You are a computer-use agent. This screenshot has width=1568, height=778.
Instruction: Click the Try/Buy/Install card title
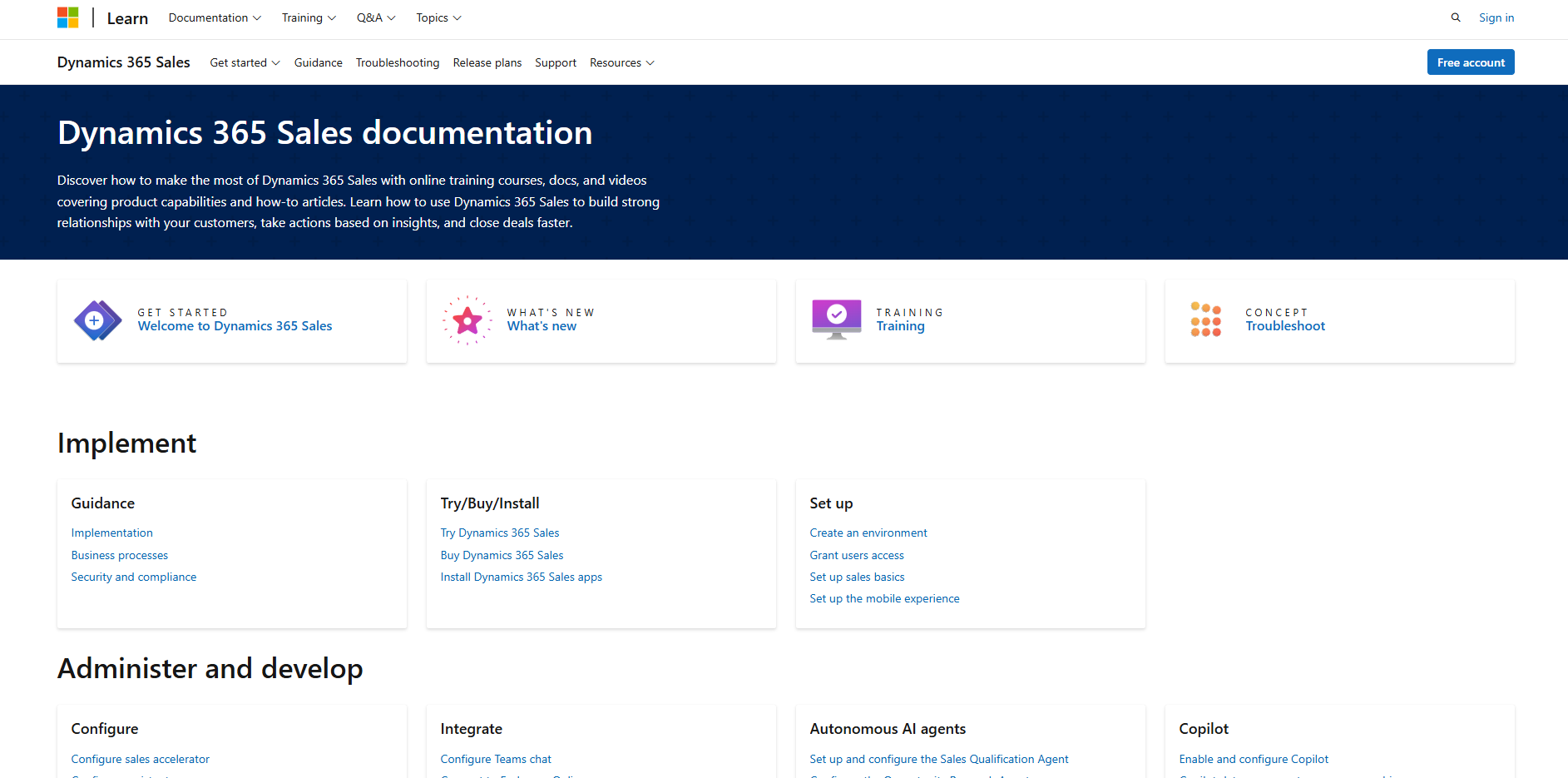point(490,503)
